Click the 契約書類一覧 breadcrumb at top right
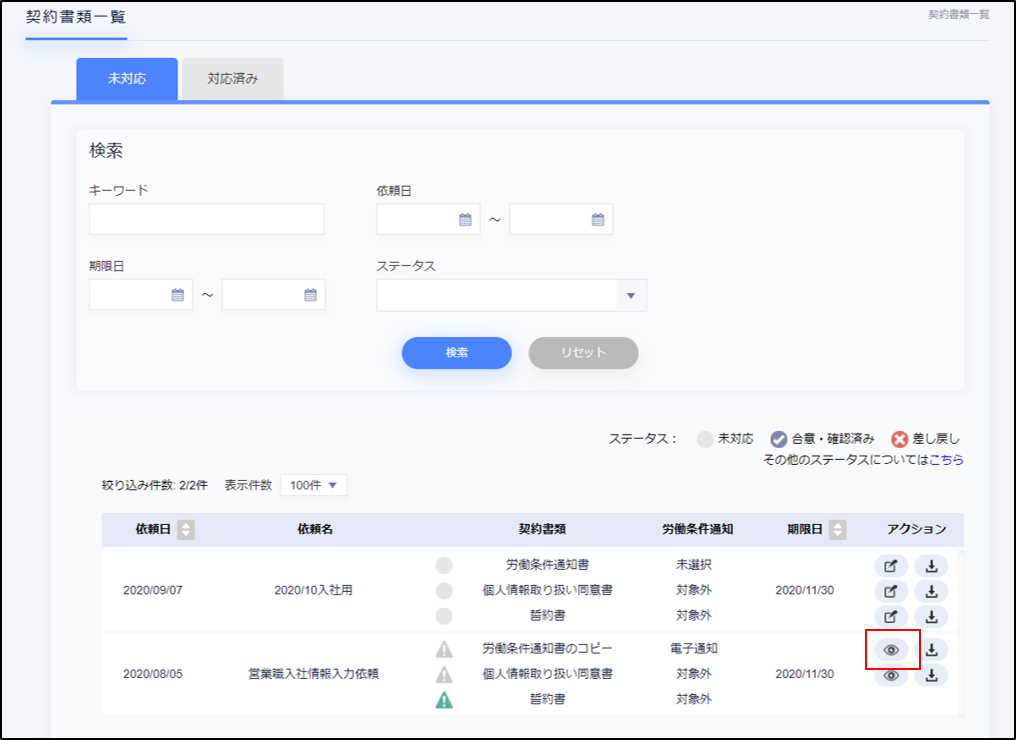Viewport: 1016px width, 740px height. [x=959, y=15]
